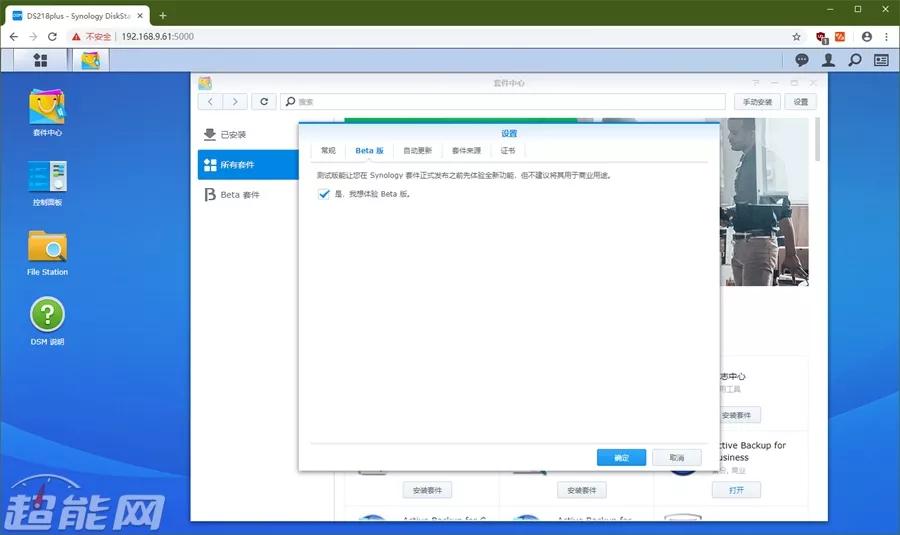Switch to the 证书 tab

pyautogui.click(x=508, y=150)
